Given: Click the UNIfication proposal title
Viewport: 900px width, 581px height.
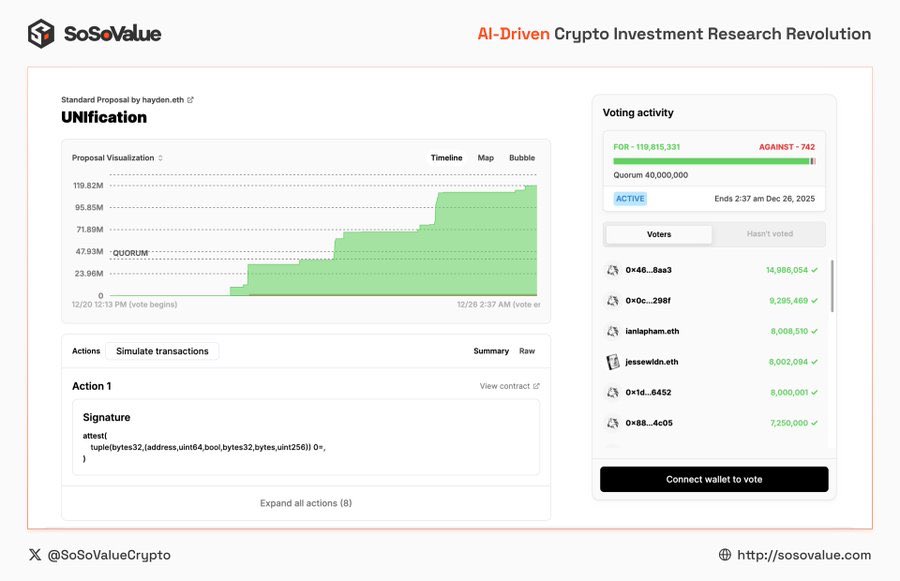Looking at the screenshot, I should point(104,117).
